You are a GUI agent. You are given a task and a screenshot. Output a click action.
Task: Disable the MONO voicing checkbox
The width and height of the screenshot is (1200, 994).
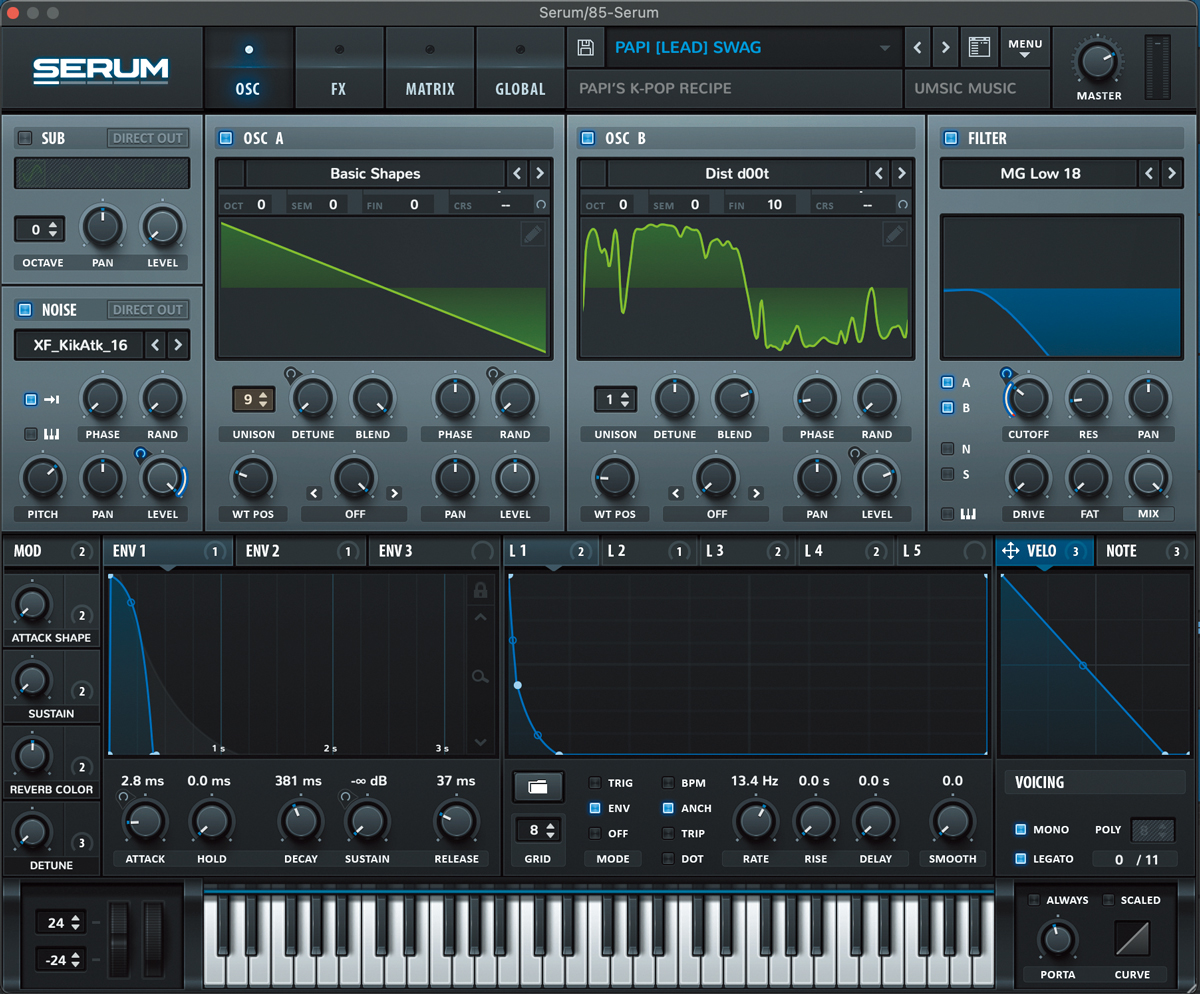click(x=1021, y=829)
